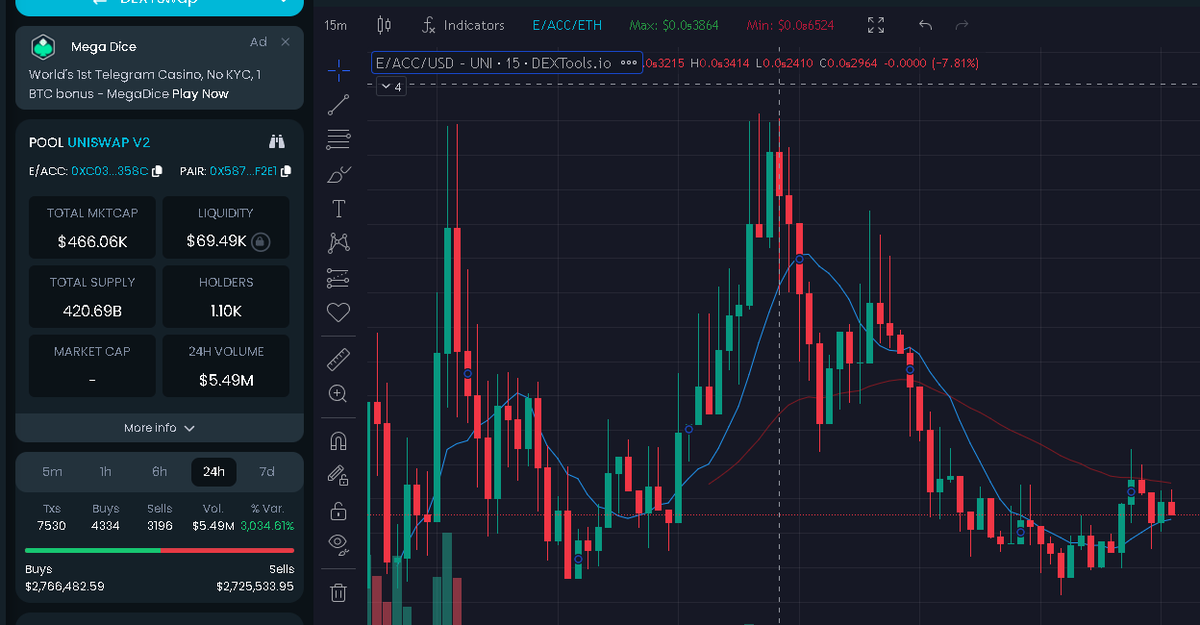This screenshot has height=625, width=1200.
Task: Select the 6h stats tab
Action: coord(160,472)
